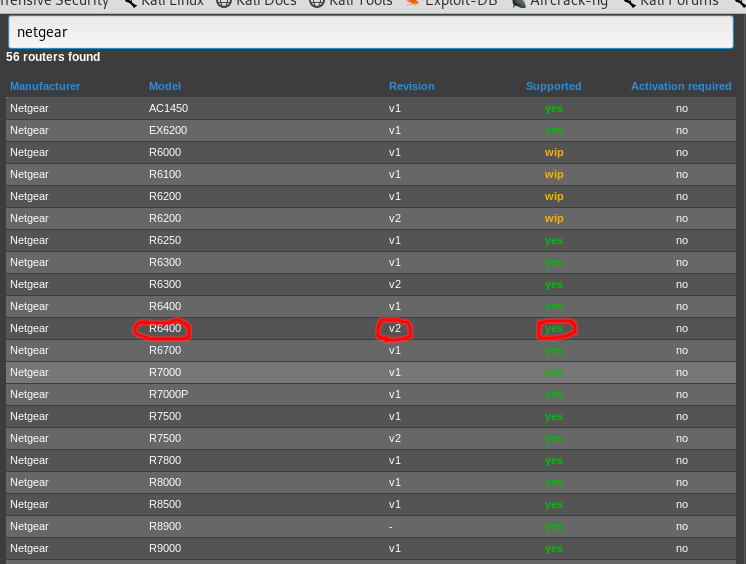Click activation no for R9000
746x564 pixels.
point(682,548)
